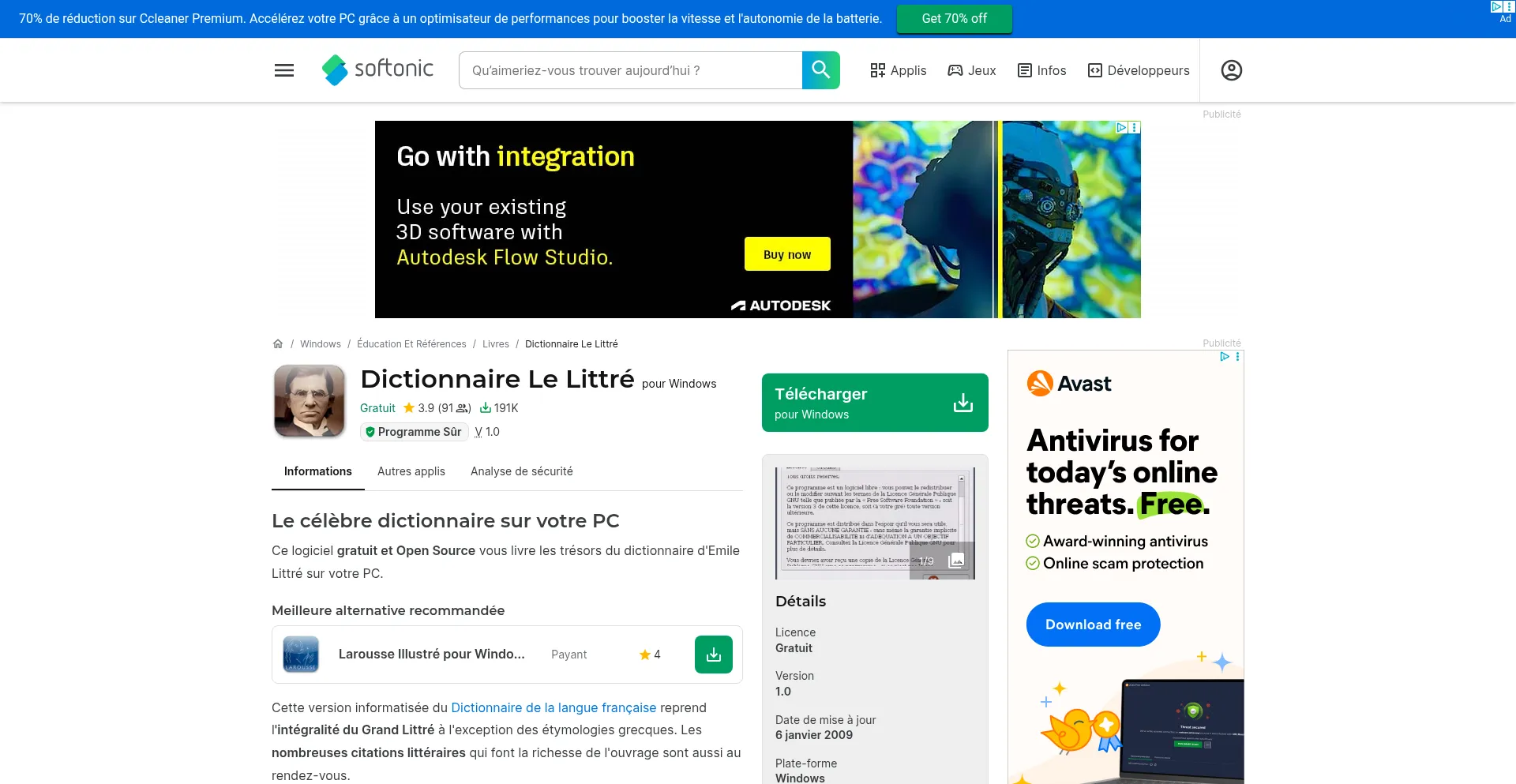
Task: Open the Applis menu
Action: coord(899,70)
